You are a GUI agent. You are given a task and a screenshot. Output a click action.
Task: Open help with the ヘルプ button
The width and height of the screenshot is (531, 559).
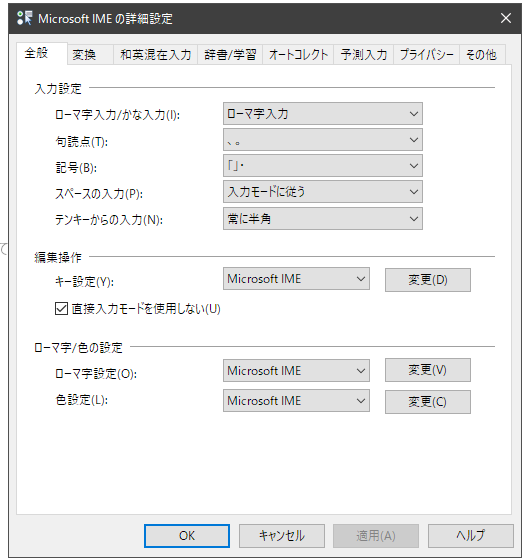[x=471, y=536]
